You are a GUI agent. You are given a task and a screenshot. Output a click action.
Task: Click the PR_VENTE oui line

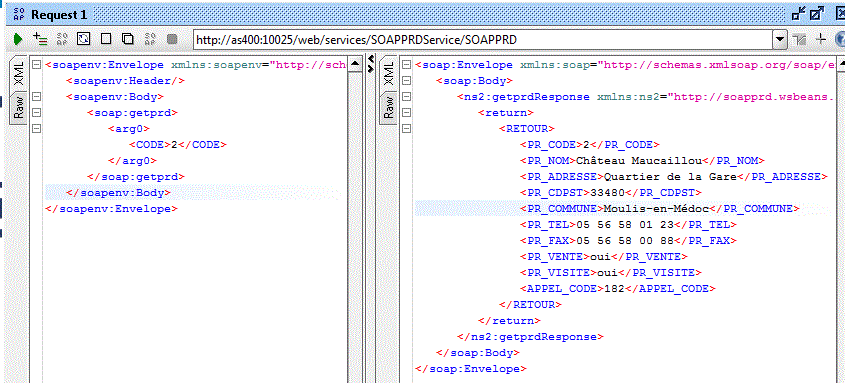click(x=604, y=256)
